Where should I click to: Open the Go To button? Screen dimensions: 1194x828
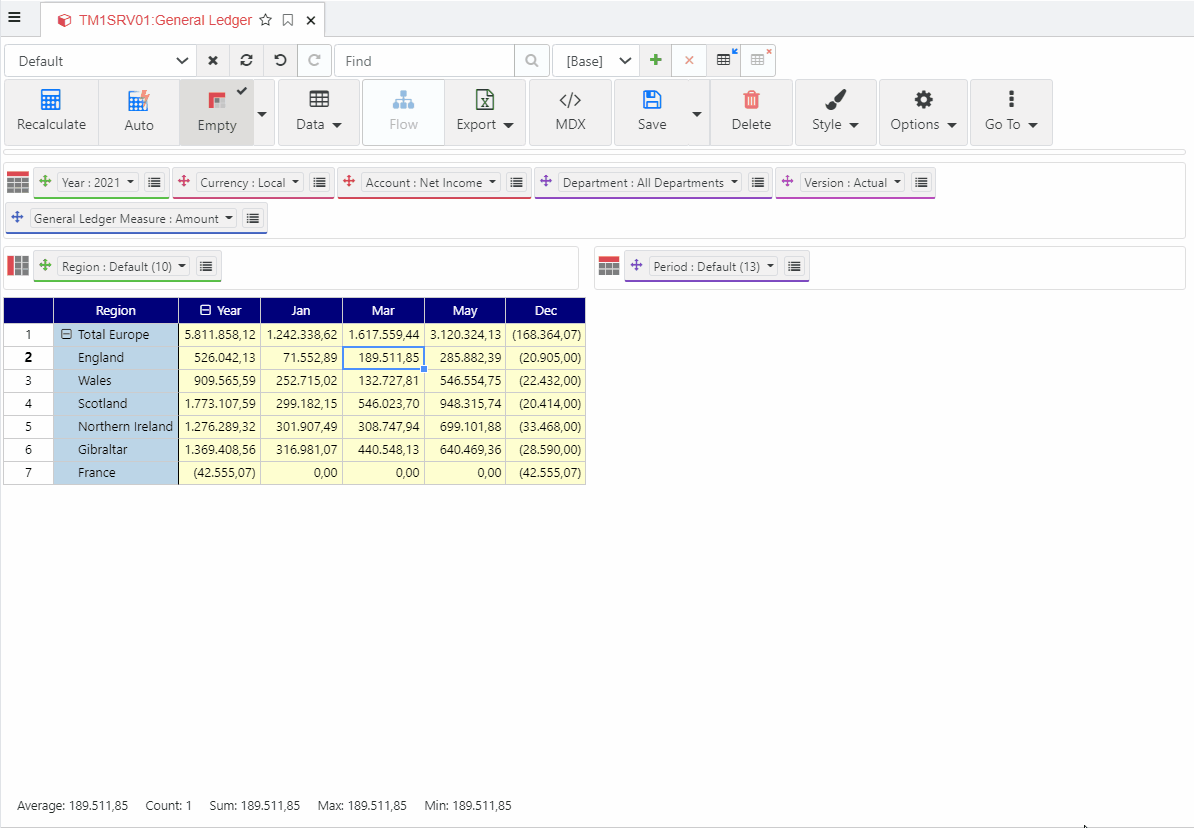tap(1011, 112)
